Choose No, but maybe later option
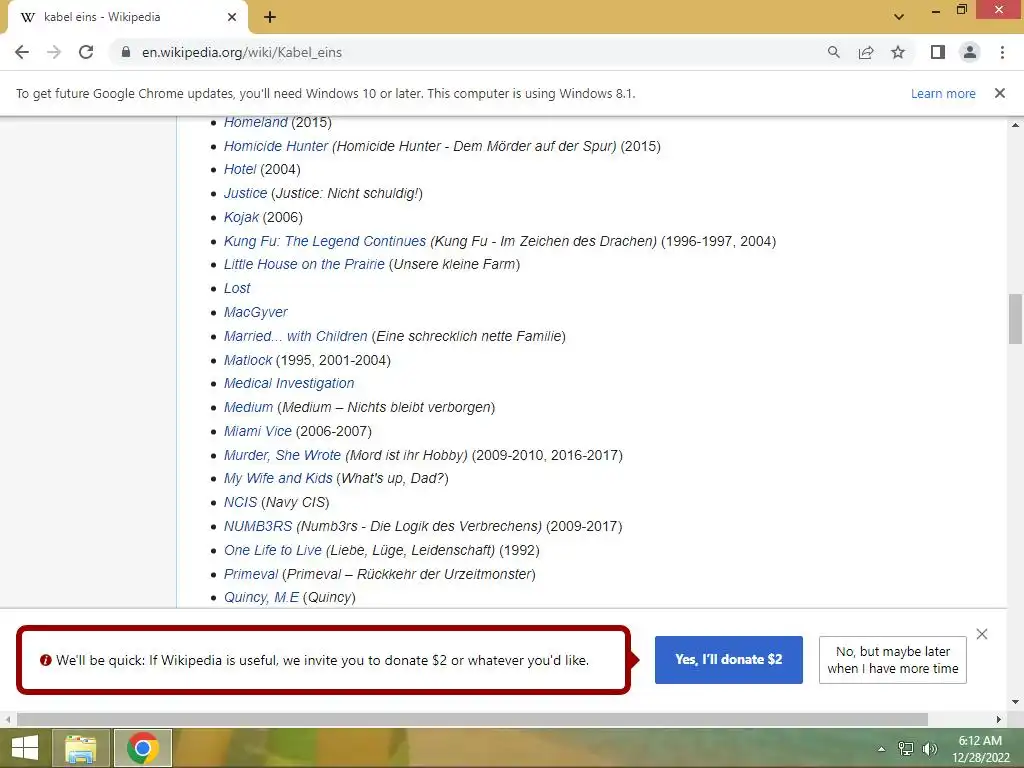1024x768 pixels. point(893,660)
